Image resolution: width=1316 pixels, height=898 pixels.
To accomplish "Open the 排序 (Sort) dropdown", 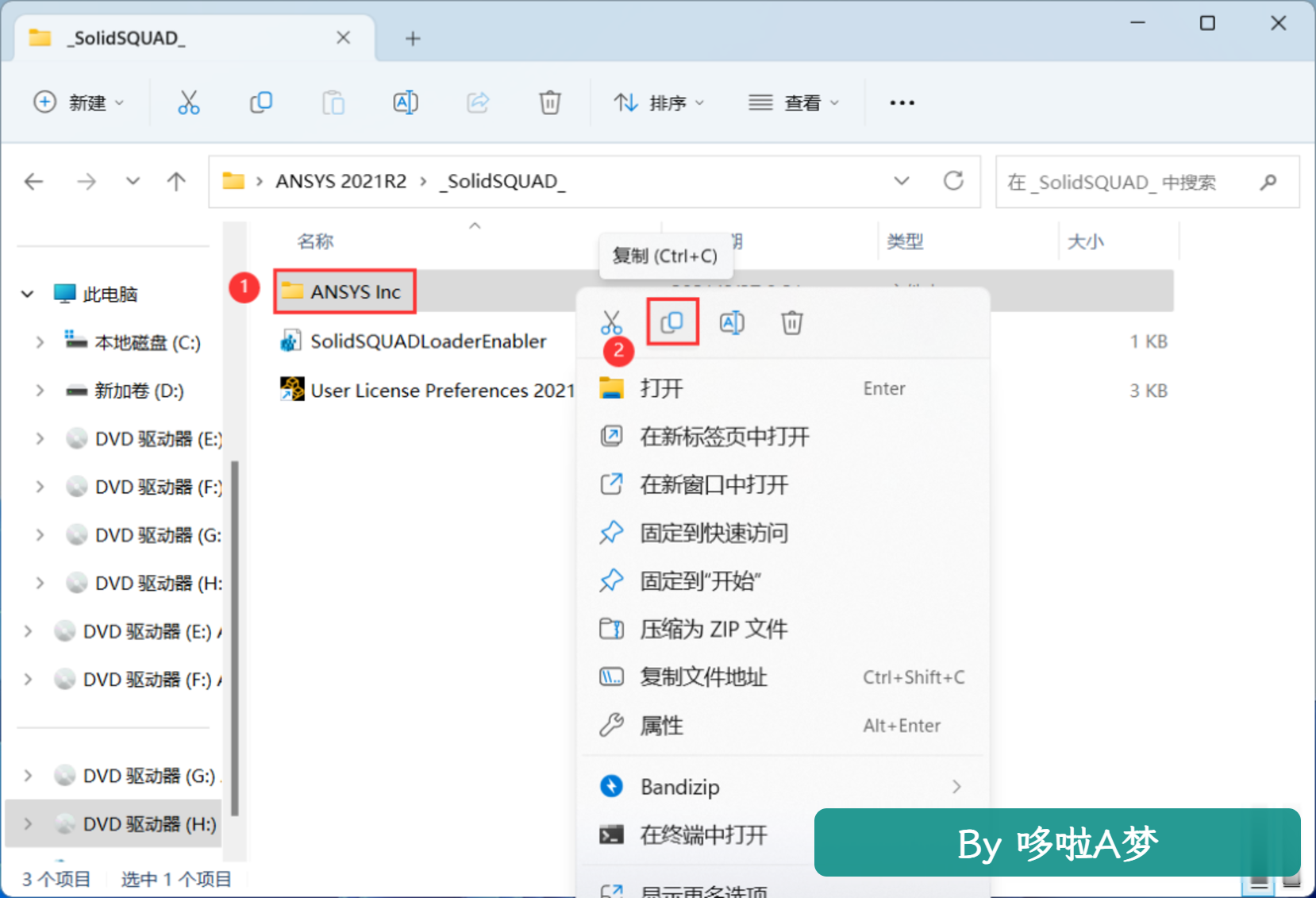I will click(660, 102).
